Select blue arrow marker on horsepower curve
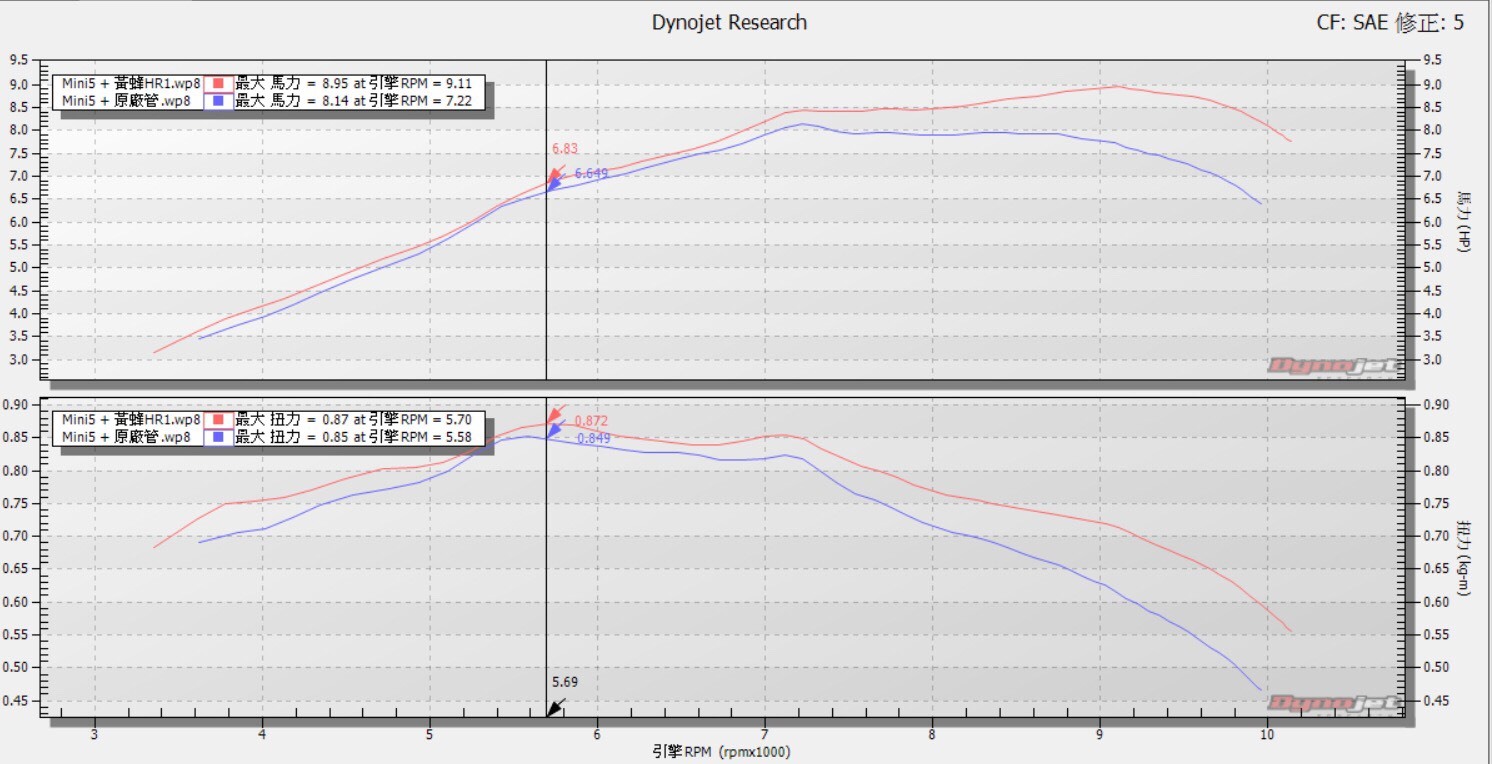The width and height of the screenshot is (1492, 764). click(x=554, y=183)
